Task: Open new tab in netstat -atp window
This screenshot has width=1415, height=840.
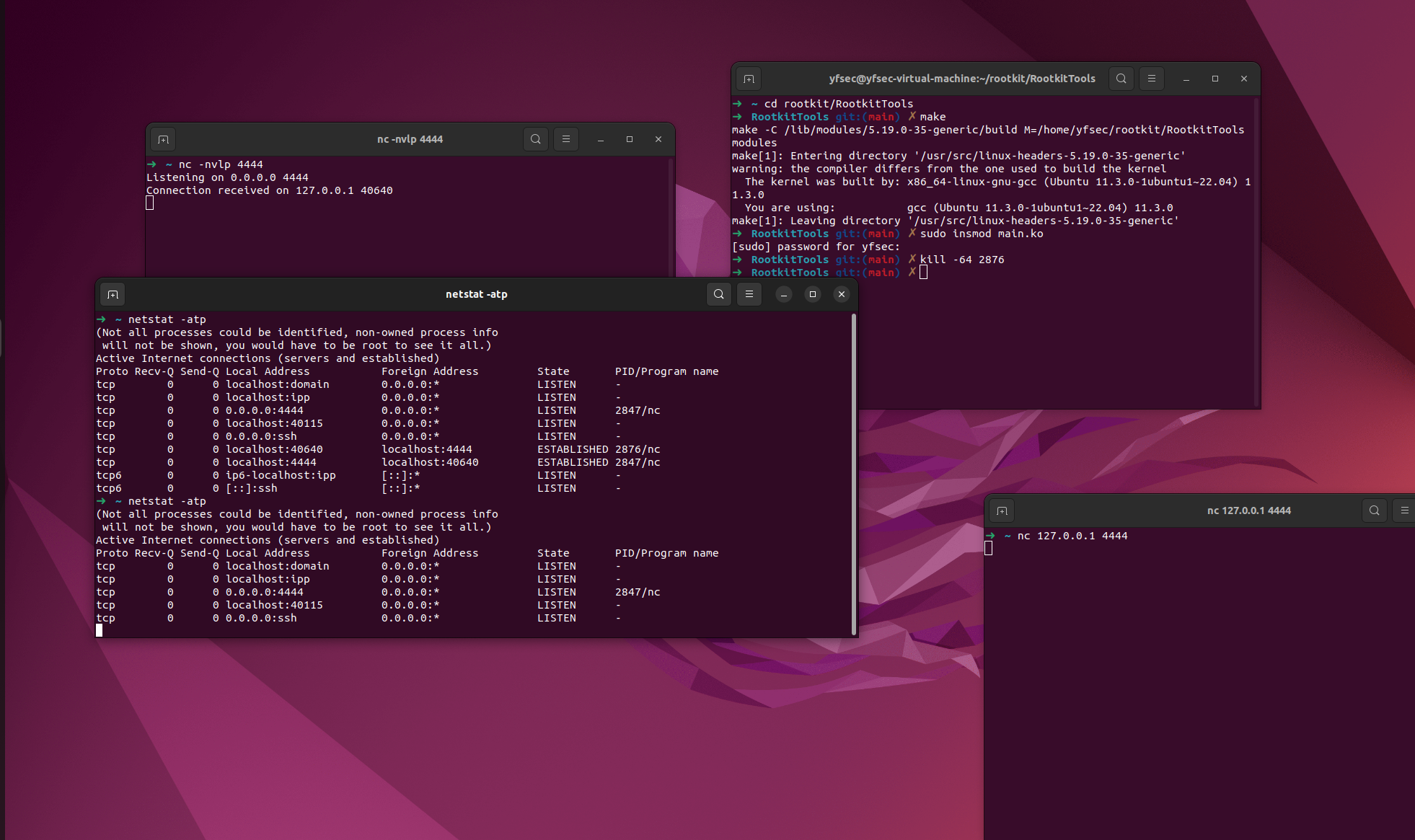Action: tap(113, 294)
